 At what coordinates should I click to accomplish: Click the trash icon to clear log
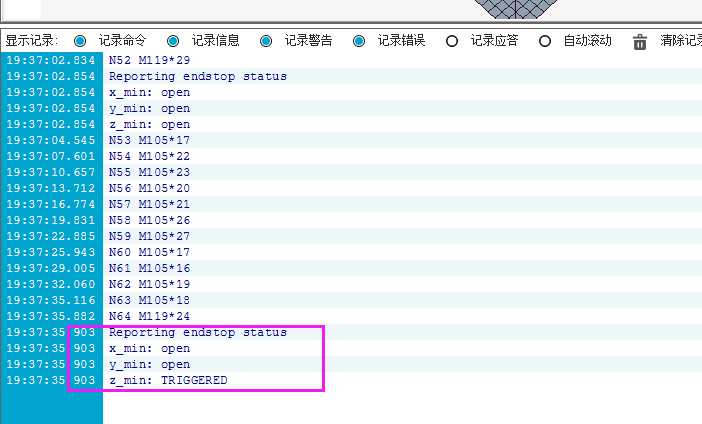pyautogui.click(x=640, y=41)
